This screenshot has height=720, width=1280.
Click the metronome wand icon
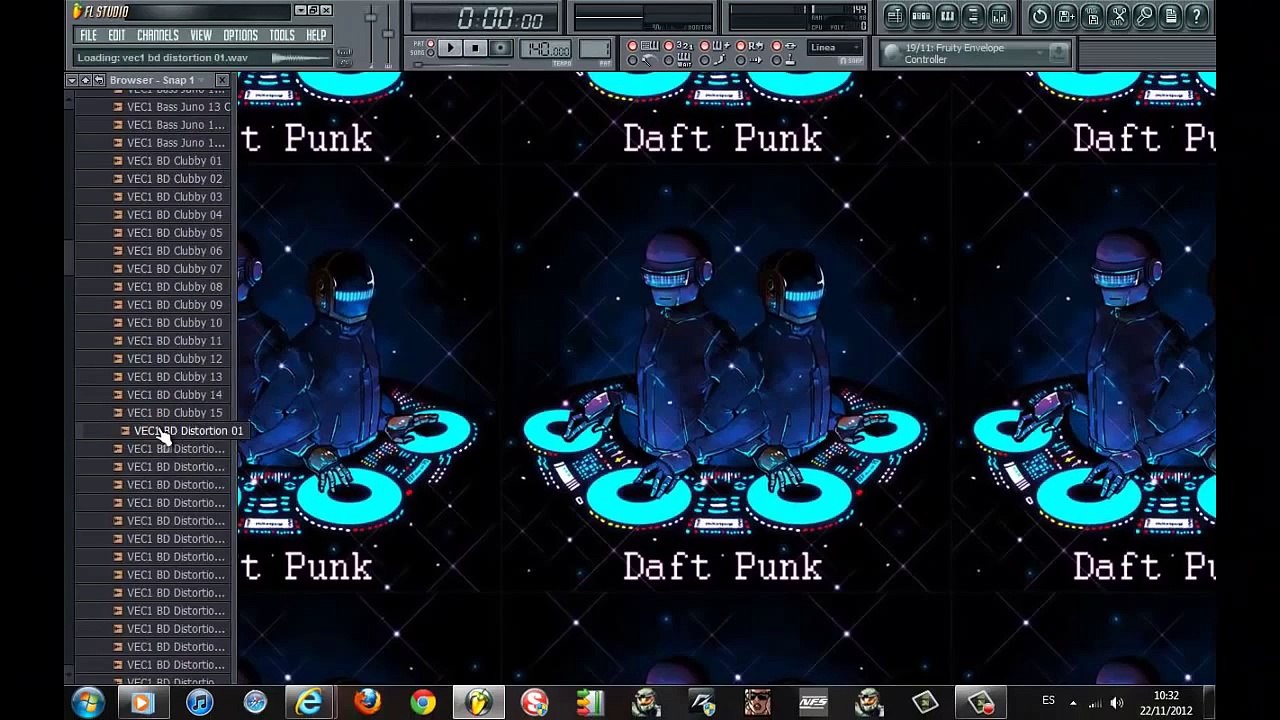(x=650, y=60)
